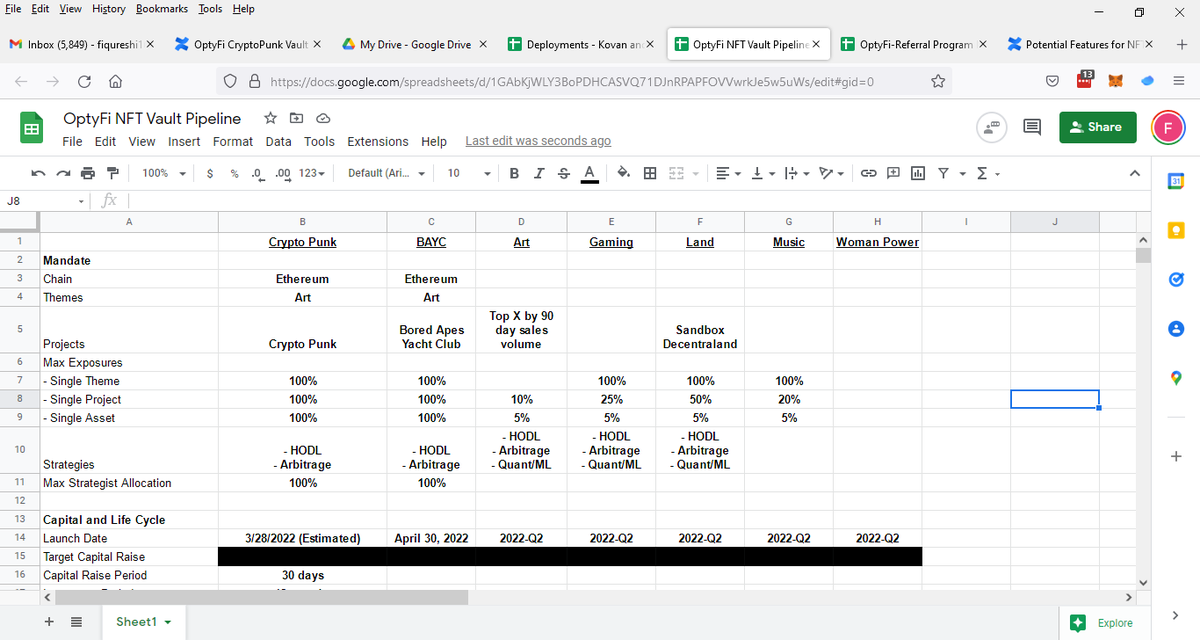
Task: Increase decimal places
Action: (x=283, y=174)
